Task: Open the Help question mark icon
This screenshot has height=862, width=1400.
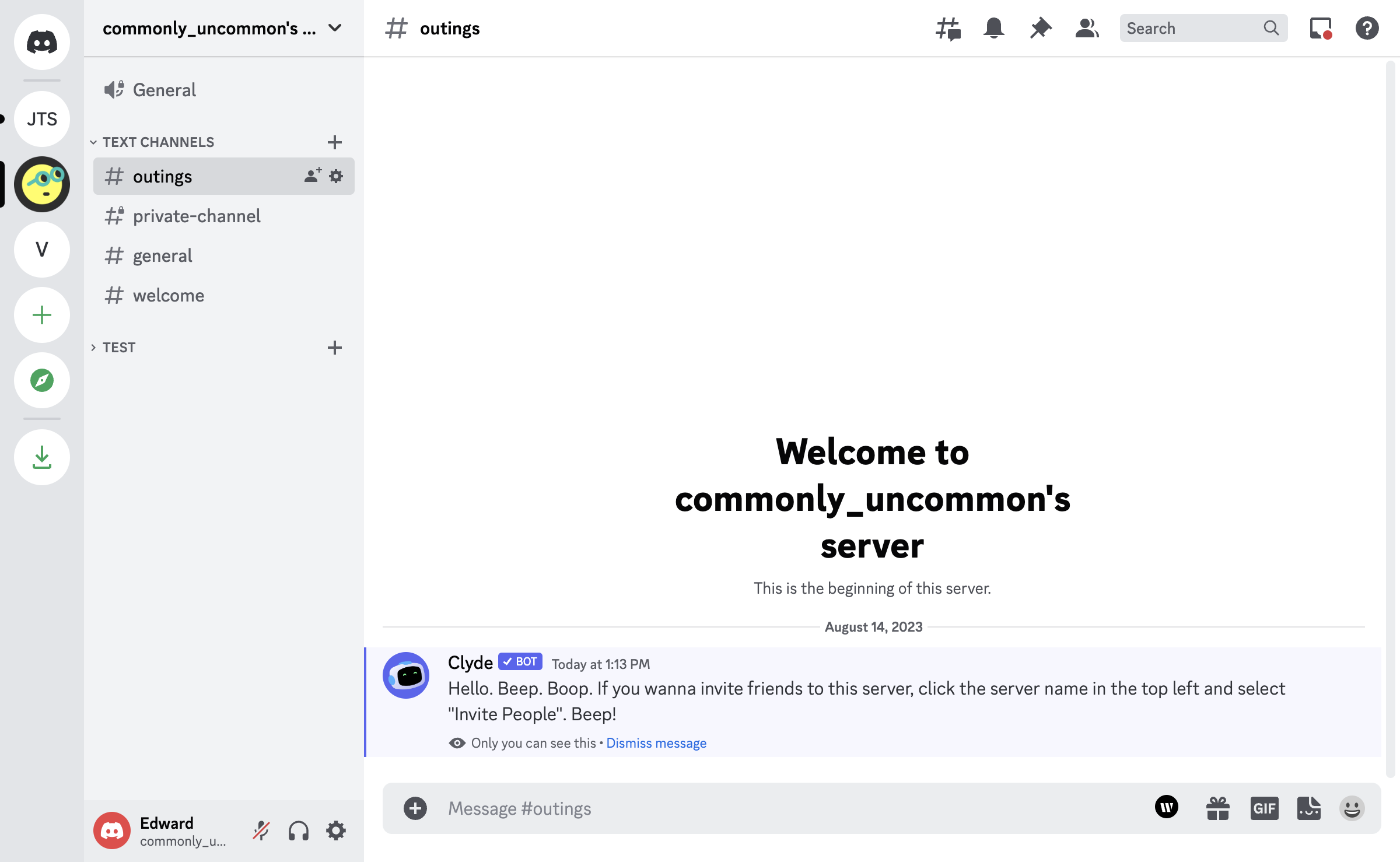Action: [x=1367, y=28]
